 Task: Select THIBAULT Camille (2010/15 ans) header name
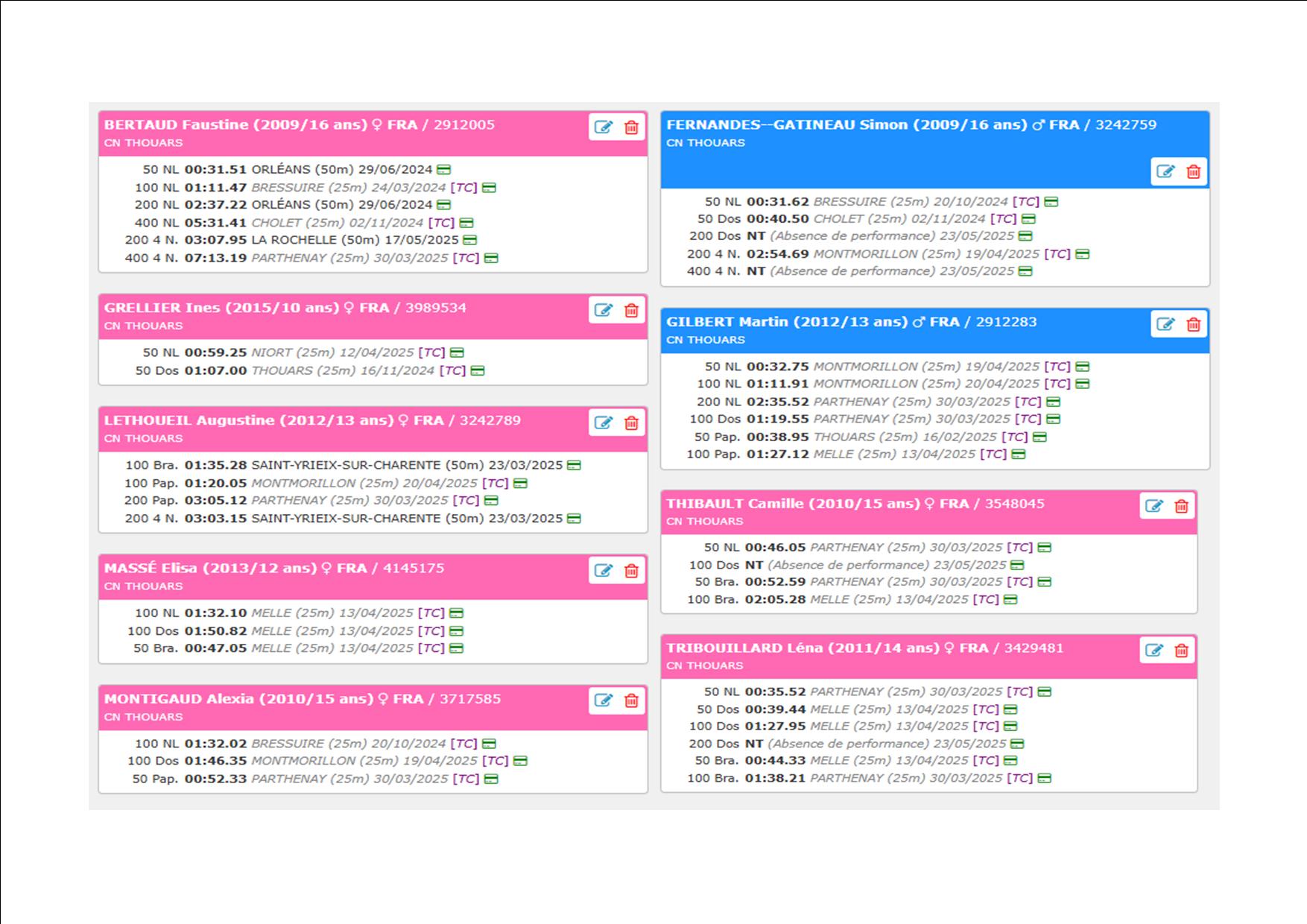(x=793, y=504)
